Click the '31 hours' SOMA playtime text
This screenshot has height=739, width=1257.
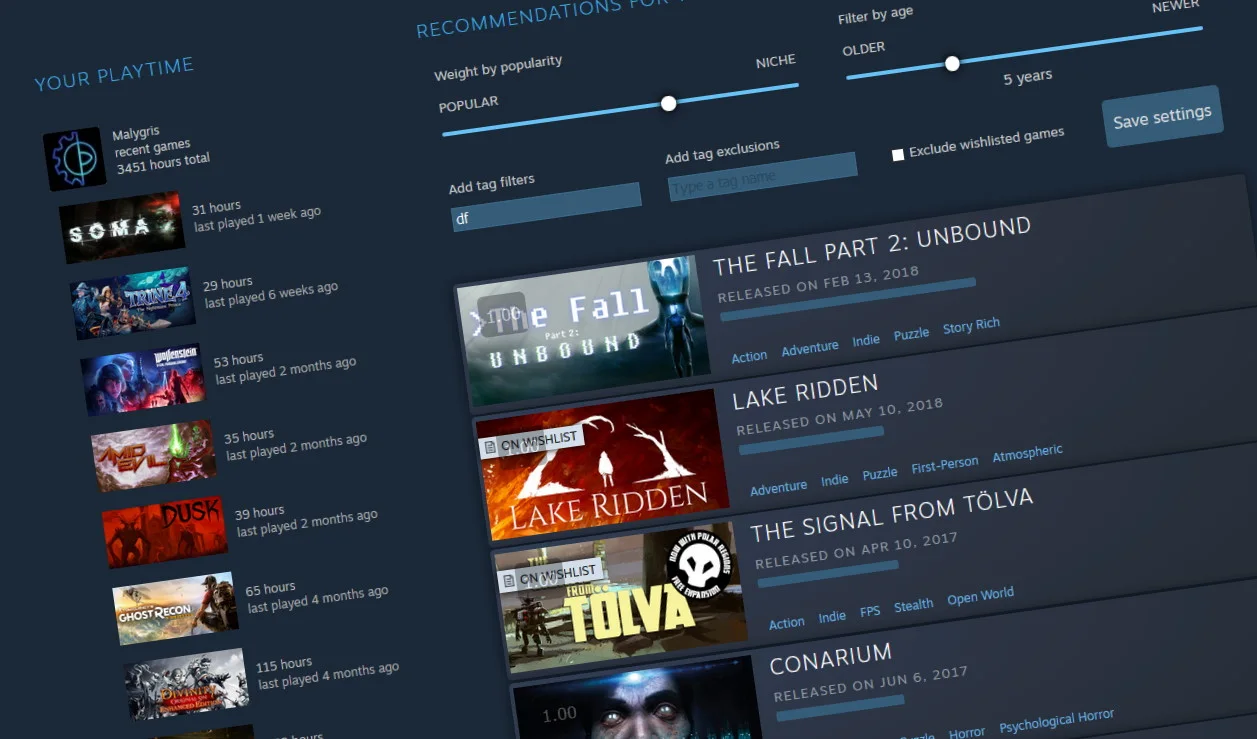216,208
